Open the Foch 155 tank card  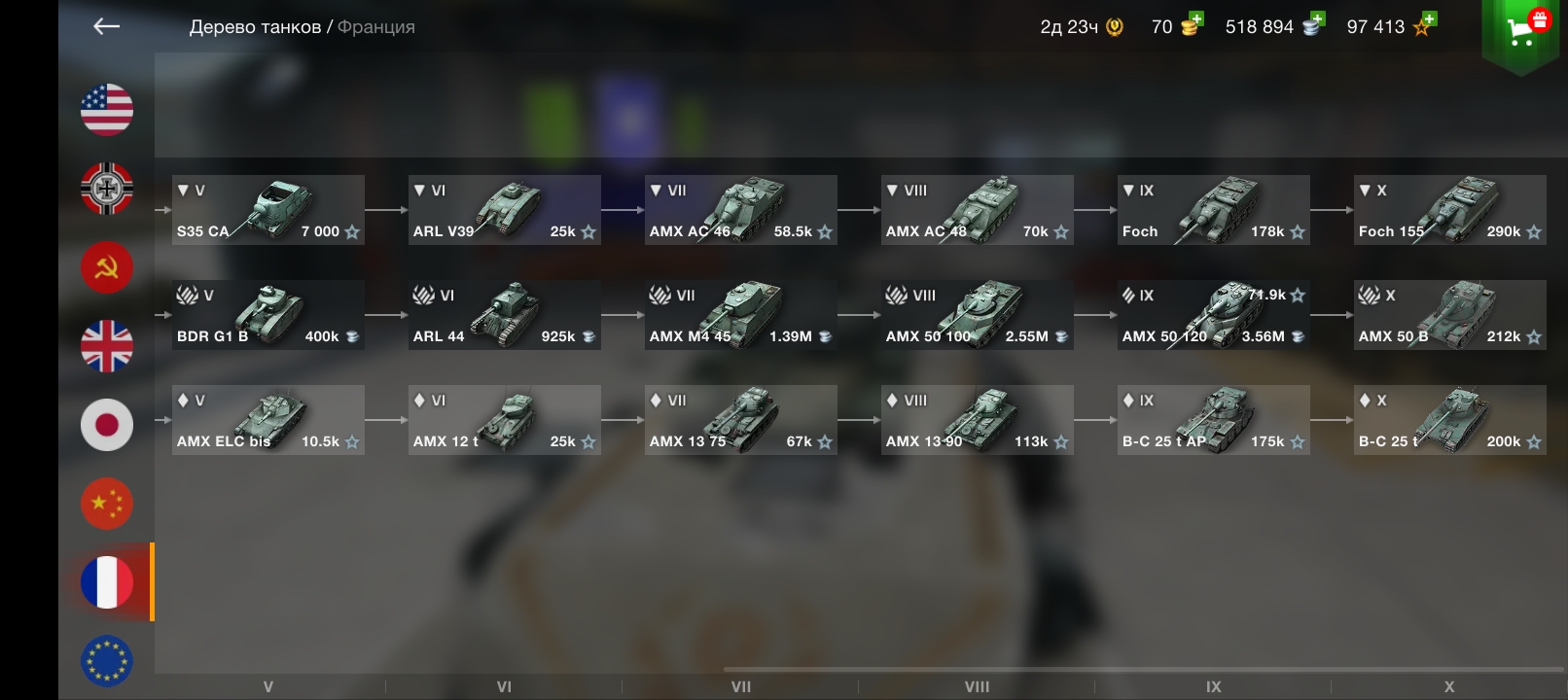tap(1449, 210)
